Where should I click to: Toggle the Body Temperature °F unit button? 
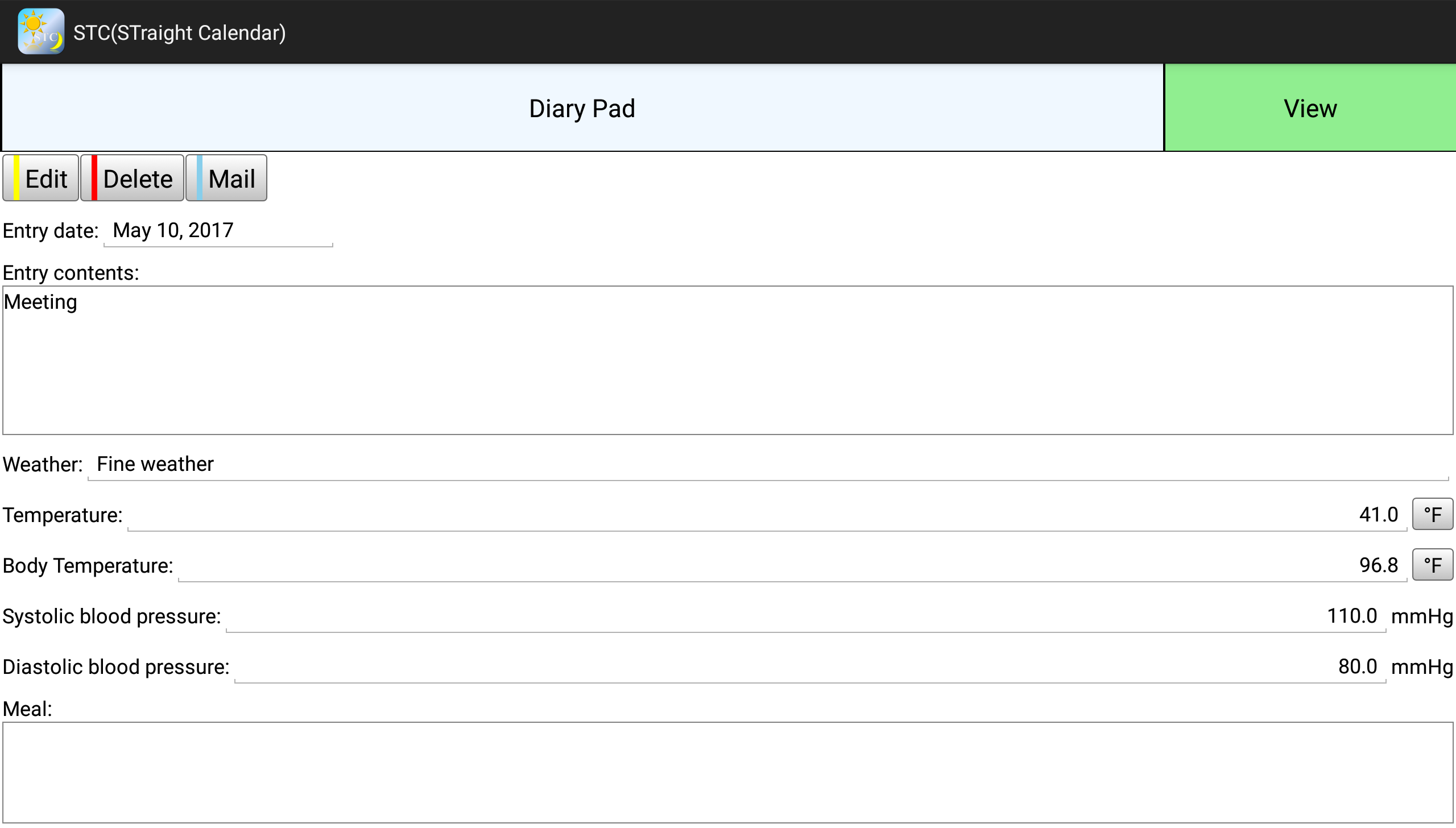(1432, 565)
